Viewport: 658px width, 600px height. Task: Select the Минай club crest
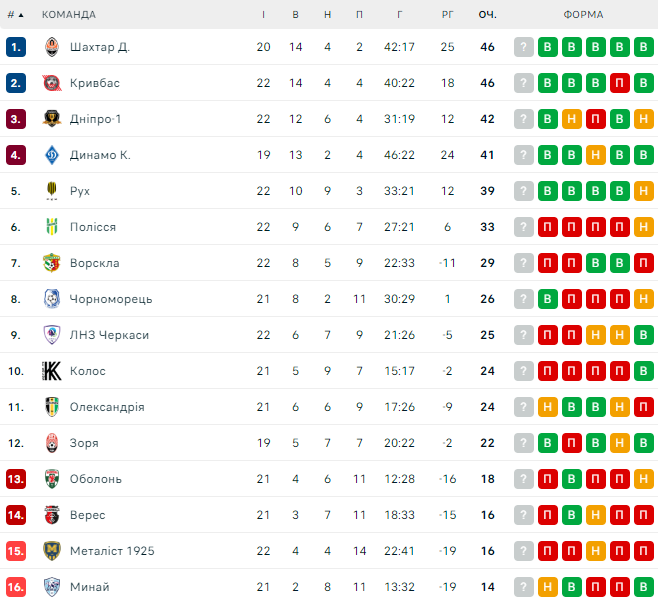52,587
